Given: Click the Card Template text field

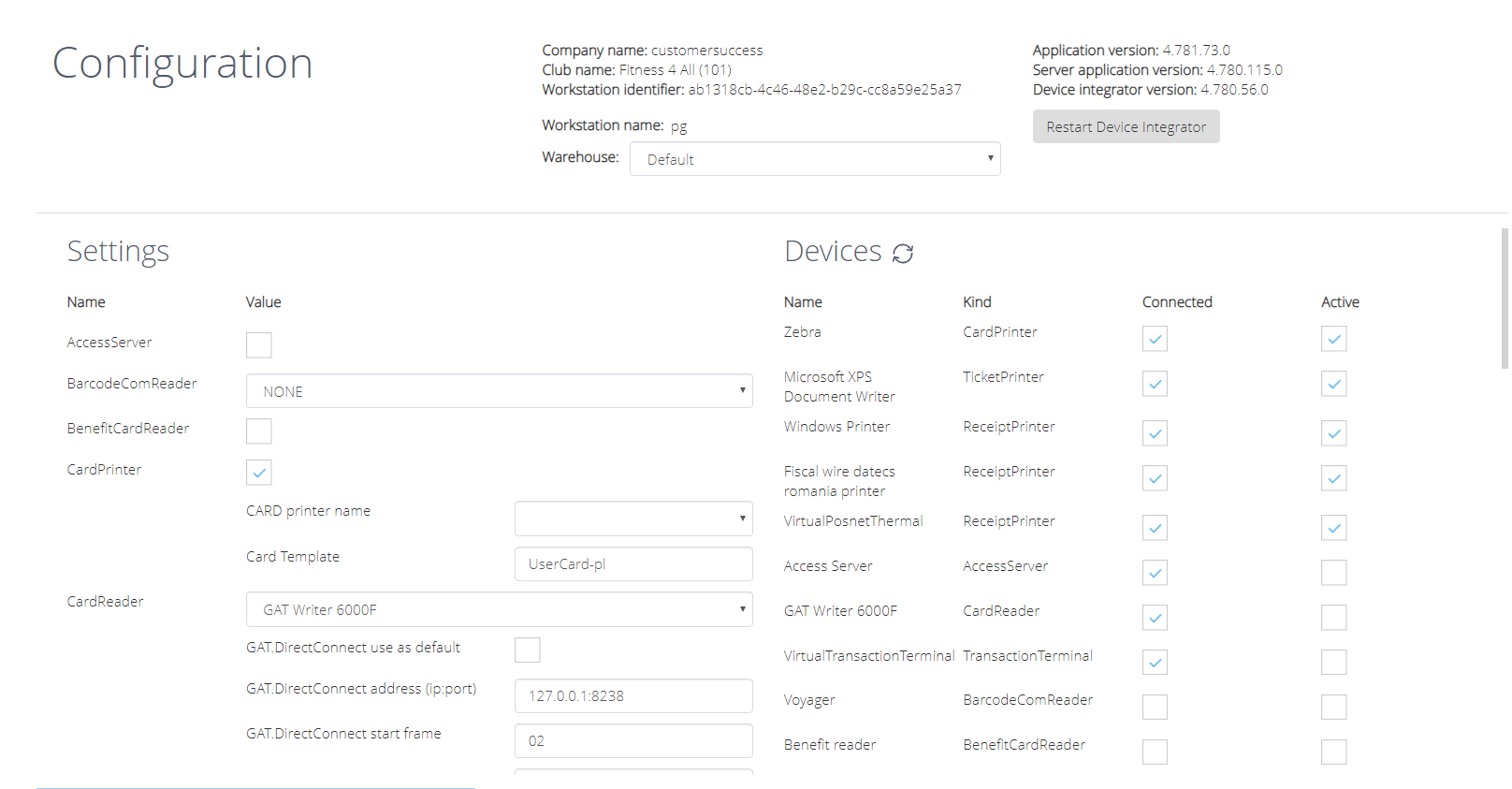Looking at the screenshot, I should pos(632,564).
